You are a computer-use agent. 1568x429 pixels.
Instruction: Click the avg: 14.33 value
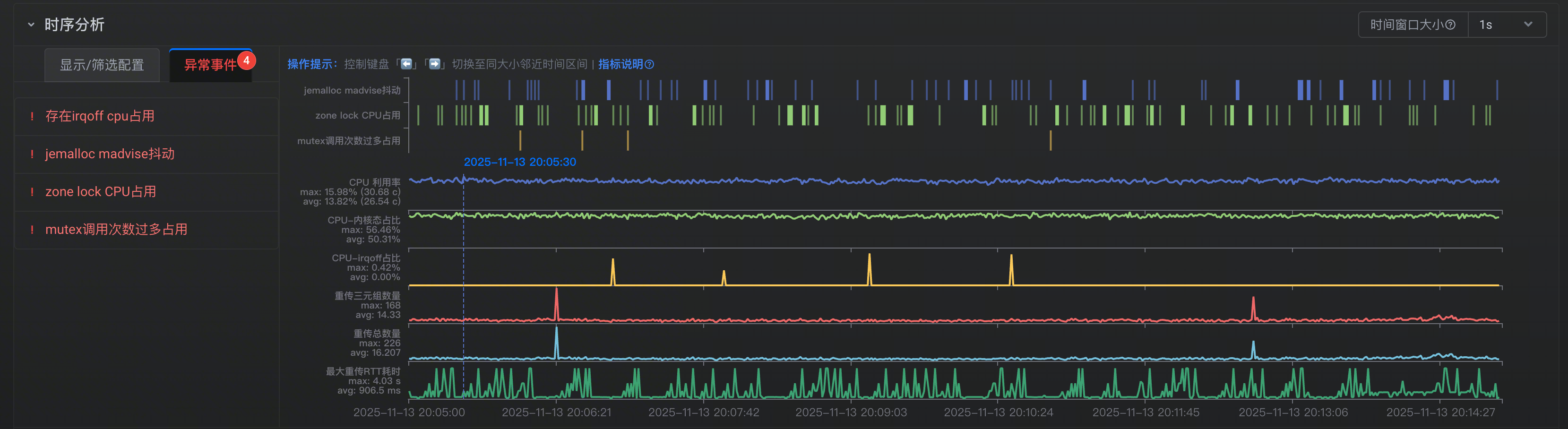click(x=378, y=315)
